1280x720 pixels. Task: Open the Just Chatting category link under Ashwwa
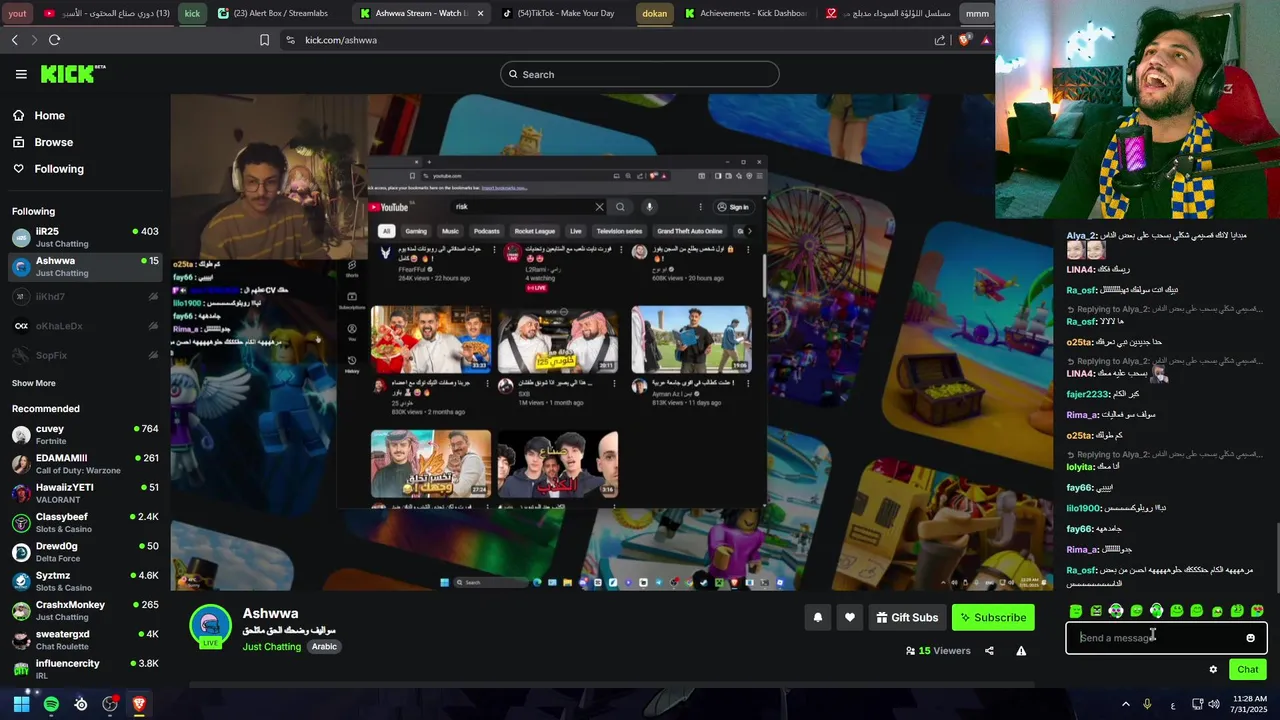coord(272,647)
